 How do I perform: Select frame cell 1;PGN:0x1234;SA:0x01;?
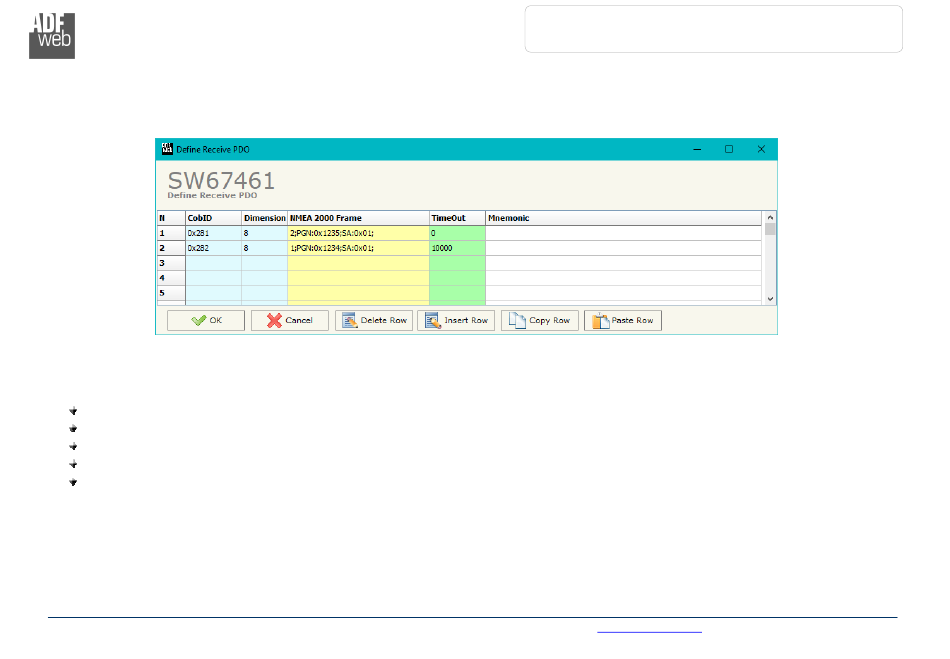[x=358, y=248]
